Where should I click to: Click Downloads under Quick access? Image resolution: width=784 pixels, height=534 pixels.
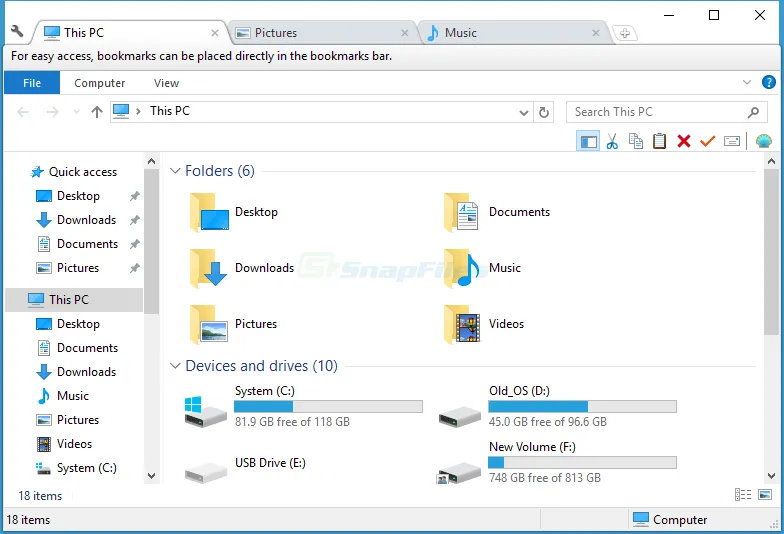point(76,220)
